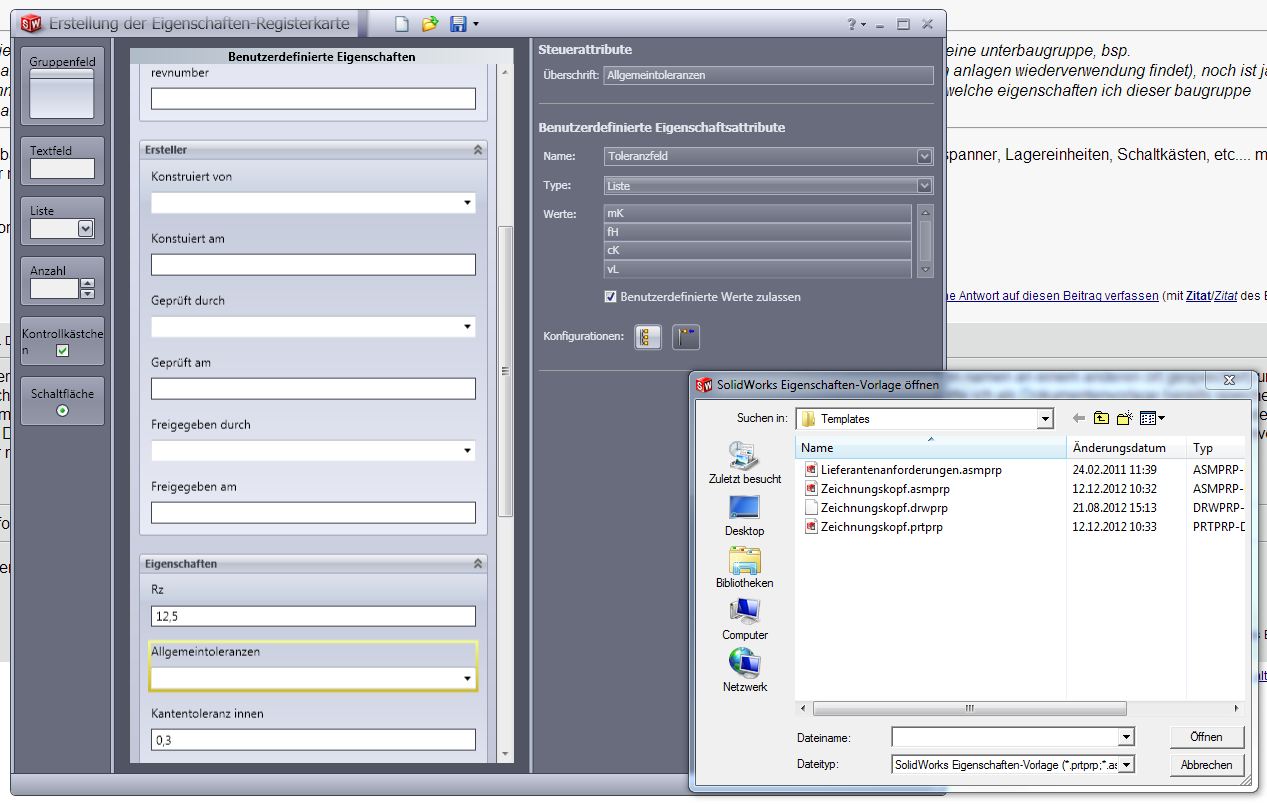
Task: Go back using arrow in file dialog
Action: coord(1078,418)
